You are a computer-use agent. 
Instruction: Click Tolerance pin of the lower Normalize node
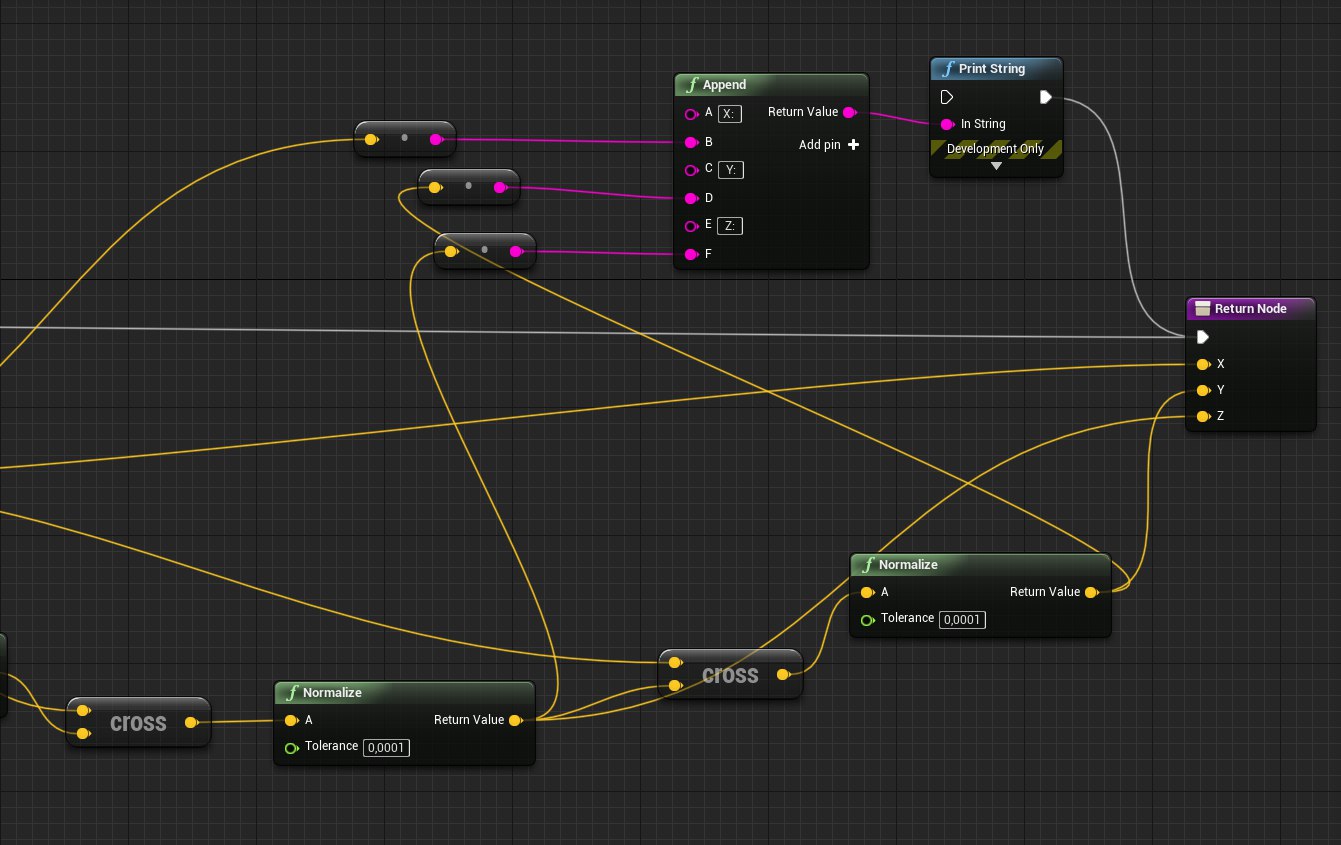291,748
